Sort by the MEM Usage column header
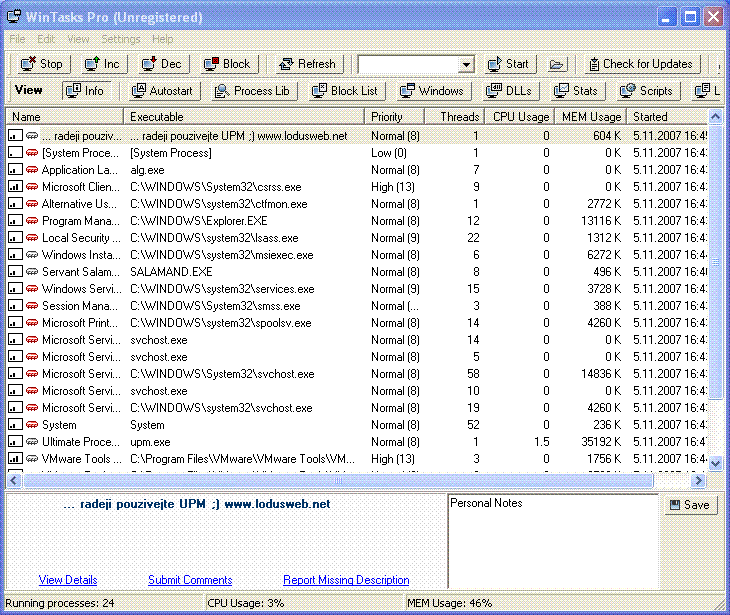Image resolution: width=730 pixels, height=615 pixels. (x=591, y=116)
